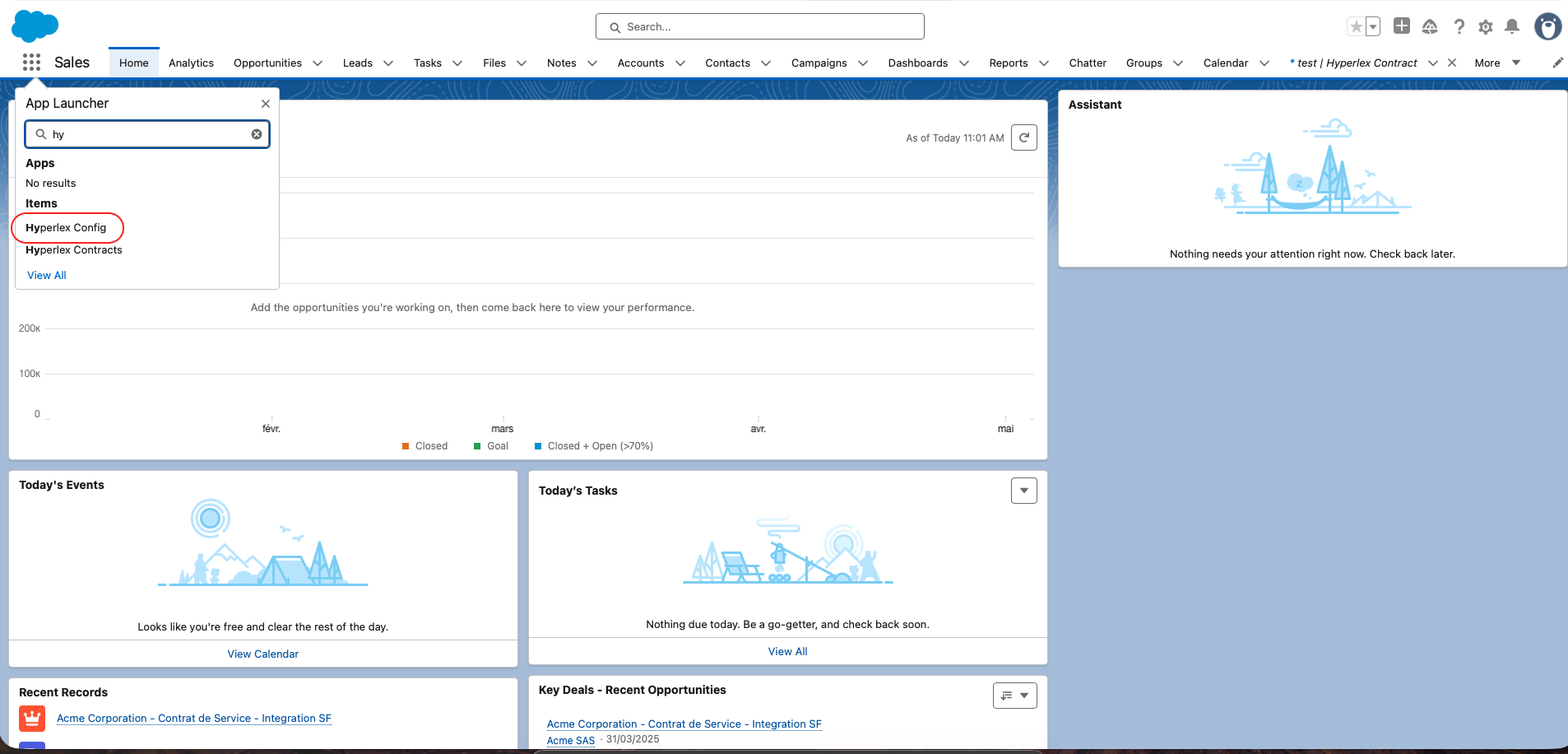Screen dimensions: 1568x754
Task: Close the App Launcher panel
Action: point(266,104)
